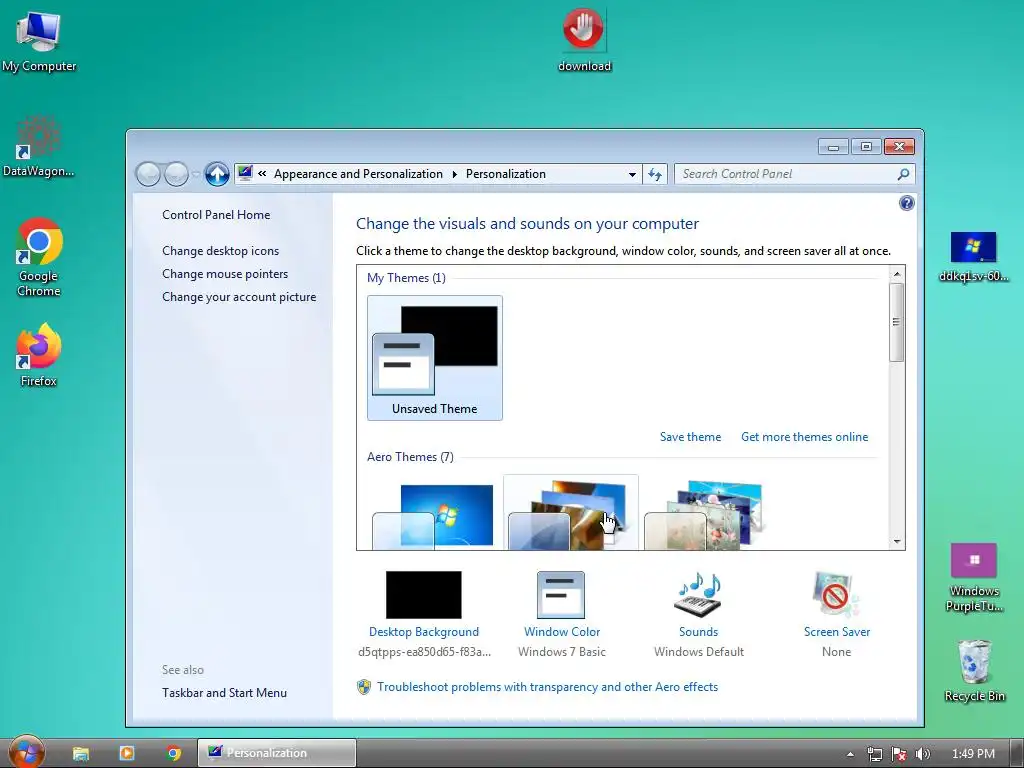1024x768 pixels.
Task: Open Taskbar and Start Menu link
Action: tap(225, 693)
